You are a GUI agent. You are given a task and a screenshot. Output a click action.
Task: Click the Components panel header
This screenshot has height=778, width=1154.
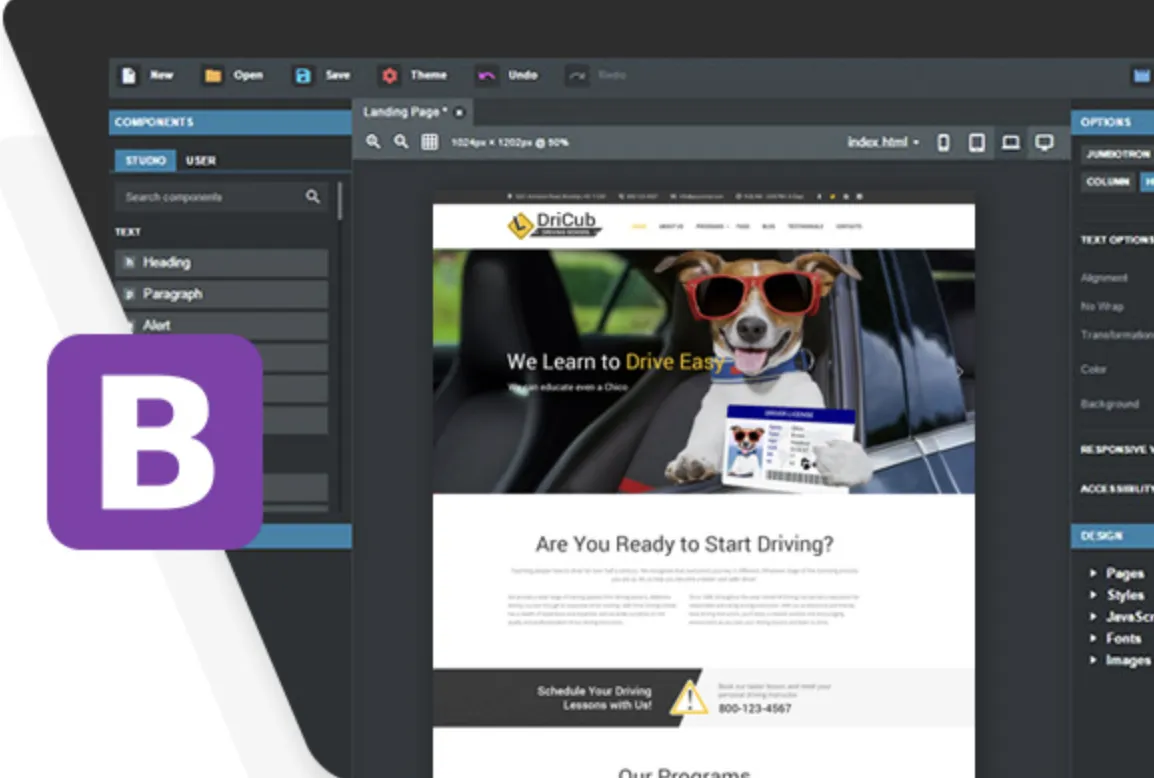tap(230, 122)
